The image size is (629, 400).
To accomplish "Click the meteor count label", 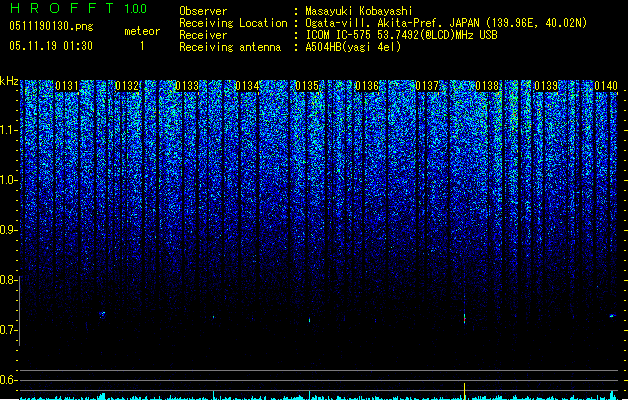I will point(142,31).
